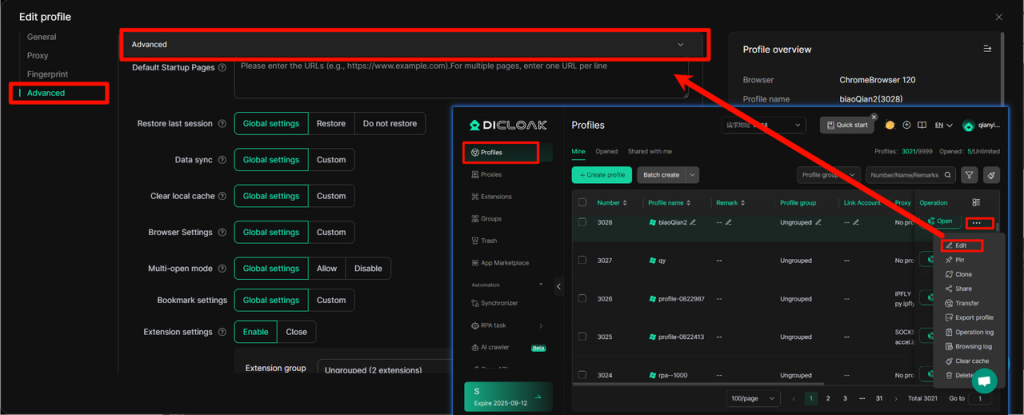Click the broom clear icon beside filter

991,175
